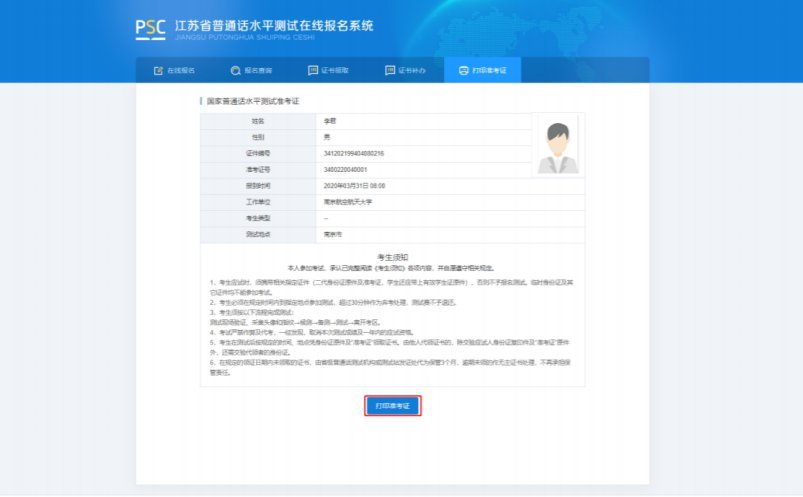The width and height of the screenshot is (803, 497).
Task: Click the work unit 南京航空航天大学
Action: point(346,201)
